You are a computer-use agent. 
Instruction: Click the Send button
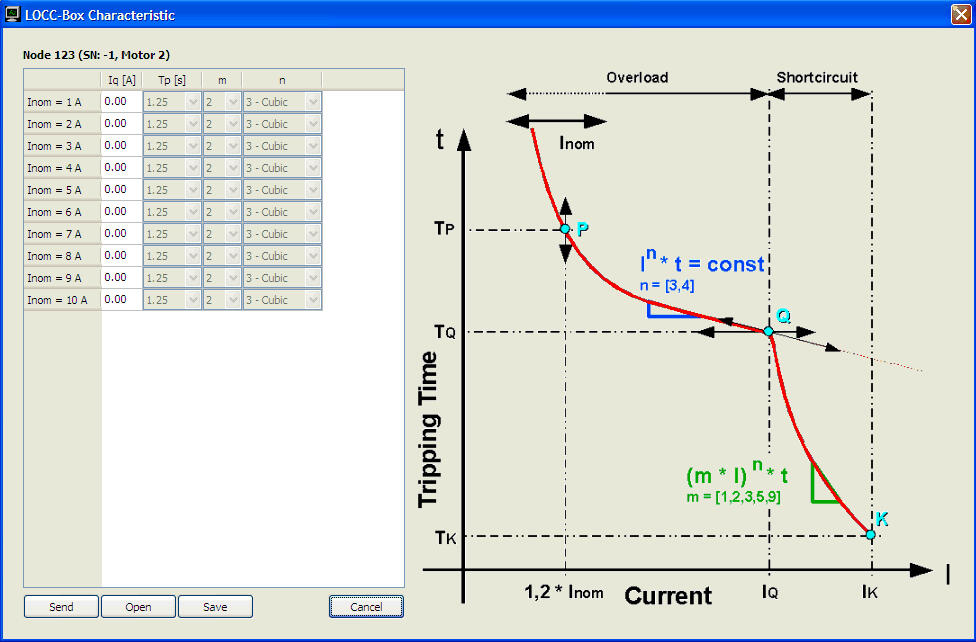point(61,607)
